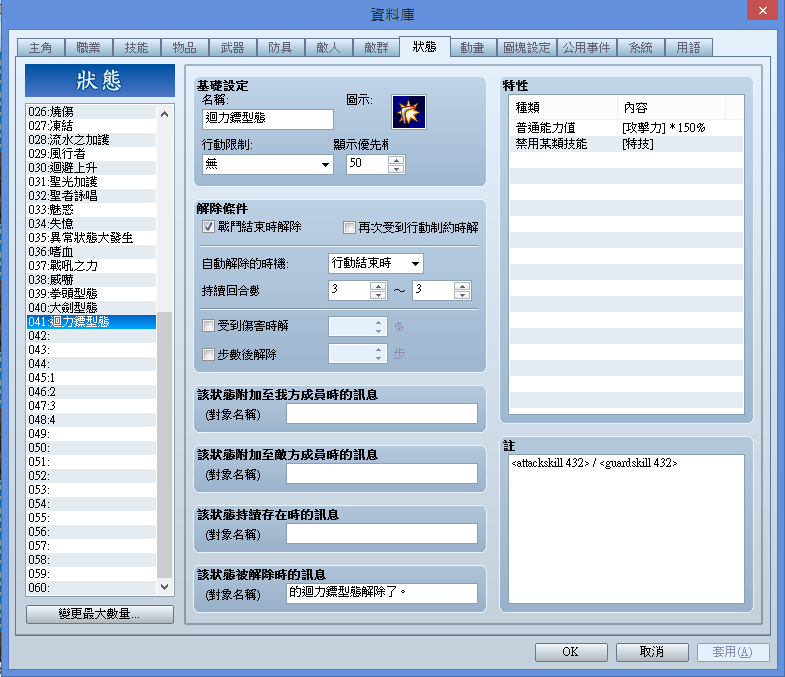Select state 041:迴力鏢型態
This screenshot has width=785, height=677.
[x=92, y=322]
